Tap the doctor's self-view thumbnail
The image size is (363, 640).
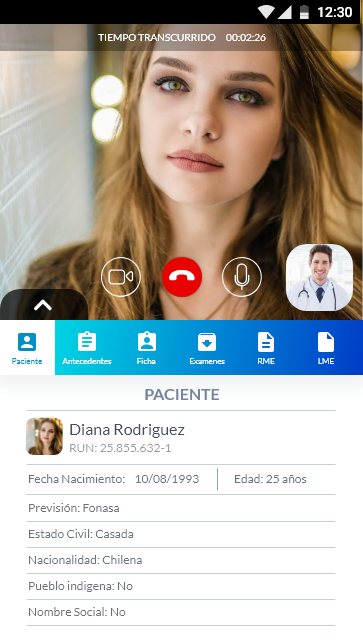point(319,277)
